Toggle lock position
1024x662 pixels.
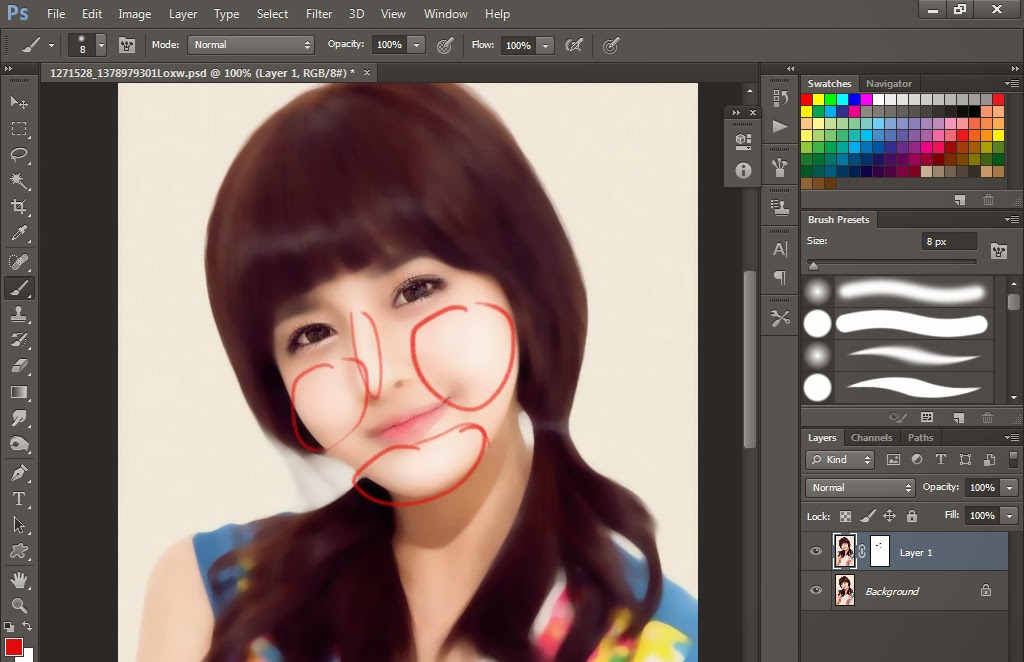pos(889,516)
